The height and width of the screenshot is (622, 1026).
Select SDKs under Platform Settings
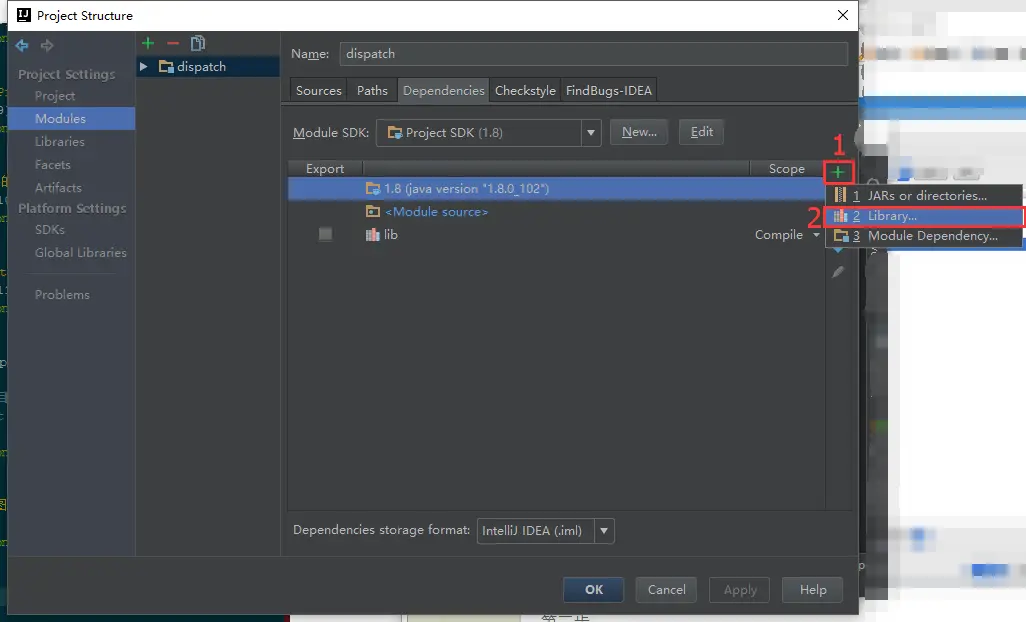tap(50, 230)
